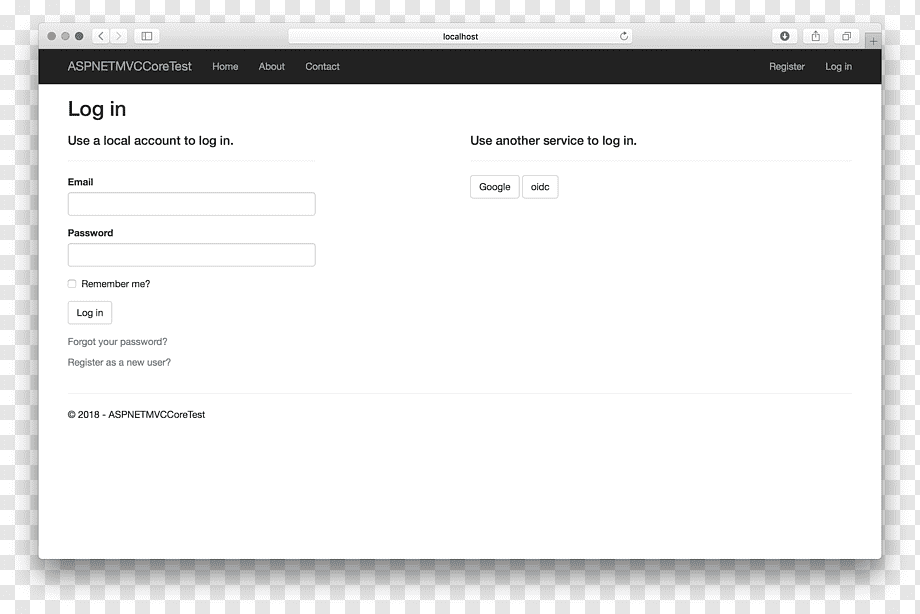Click the share icon in toolbar

(x=816, y=36)
